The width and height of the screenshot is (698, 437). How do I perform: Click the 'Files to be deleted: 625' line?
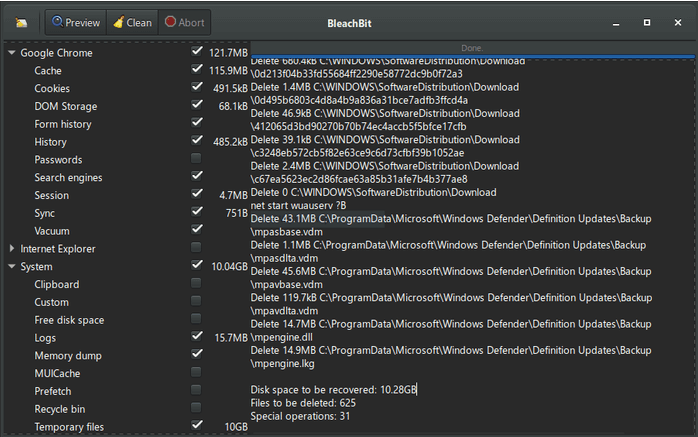click(x=303, y=403)
